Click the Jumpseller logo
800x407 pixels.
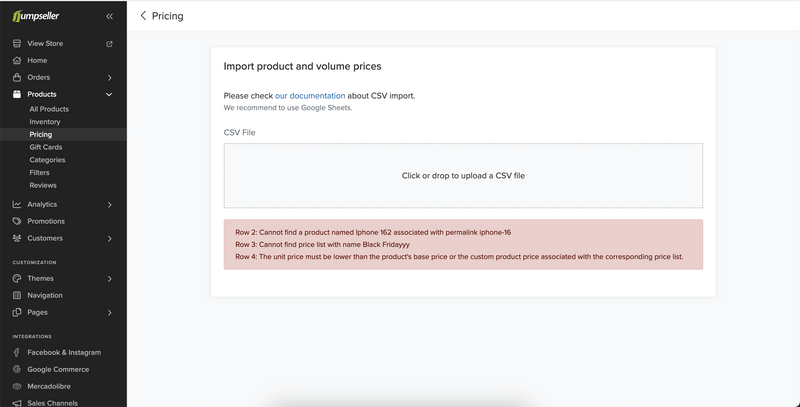(x=39, y=16)
